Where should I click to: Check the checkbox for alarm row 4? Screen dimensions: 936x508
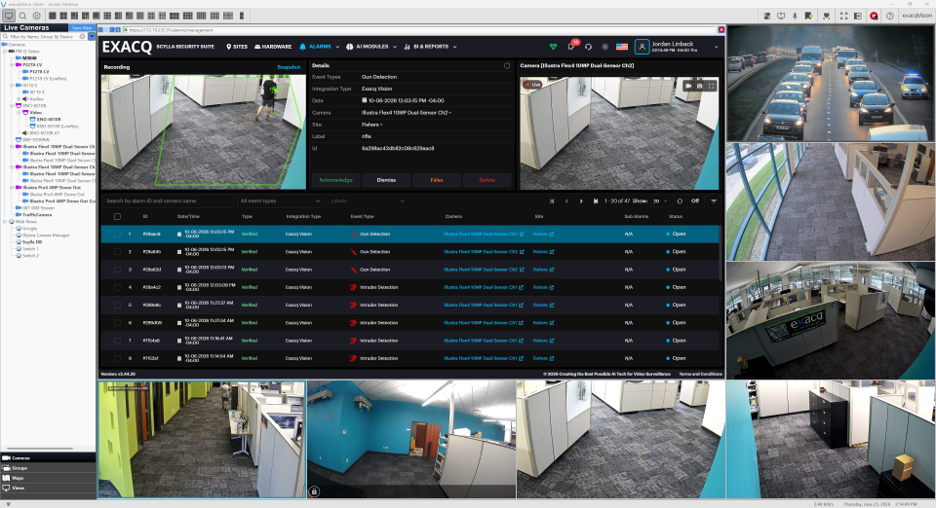[x=117, y=287]
